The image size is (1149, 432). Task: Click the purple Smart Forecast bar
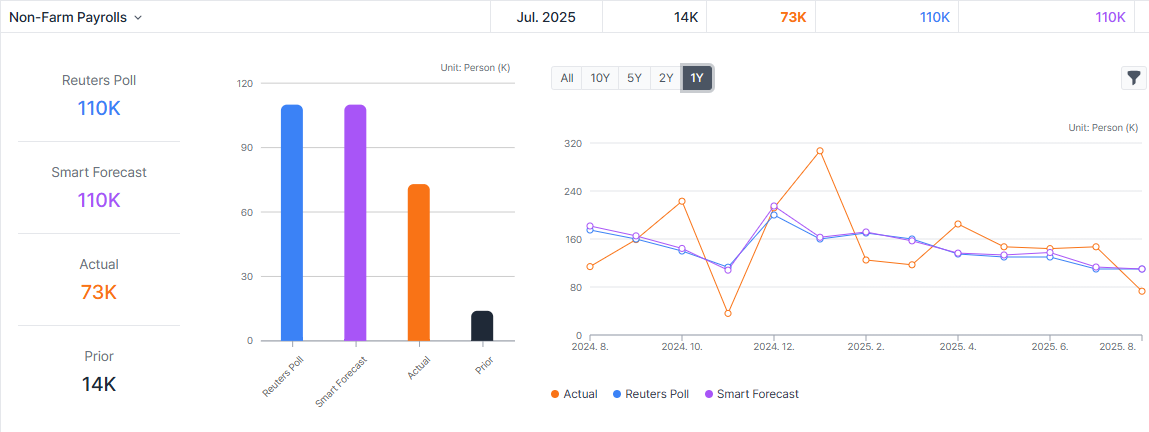click(355, 222)
